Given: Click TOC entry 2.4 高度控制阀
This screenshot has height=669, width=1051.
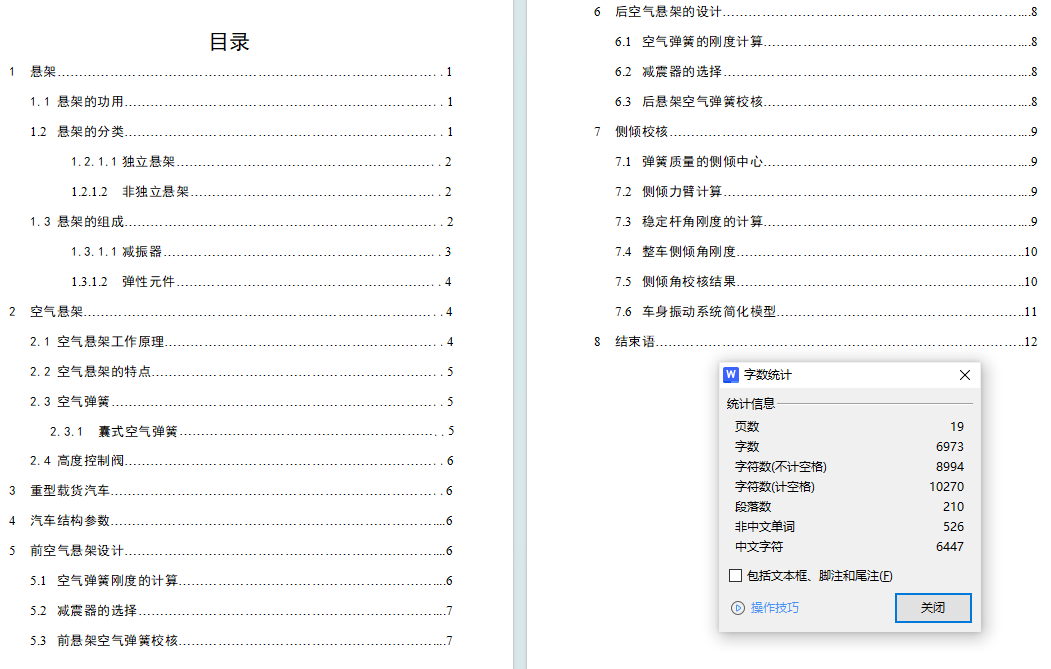Looking at the screenshot, I should (241, 461).
